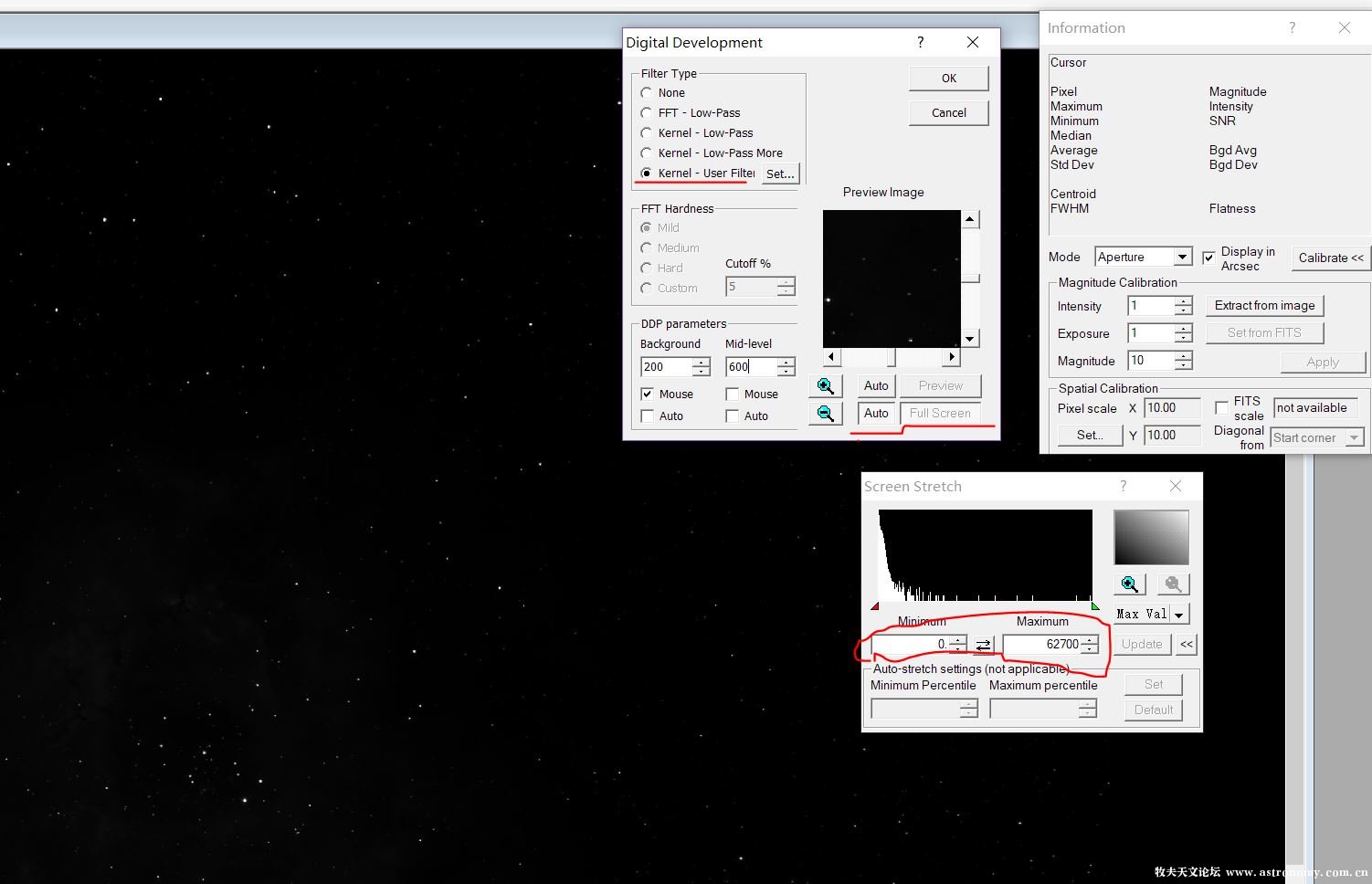The image size is (1372, 884).
Task: Open the Max Val dropdown
Action: point(1179,615)
